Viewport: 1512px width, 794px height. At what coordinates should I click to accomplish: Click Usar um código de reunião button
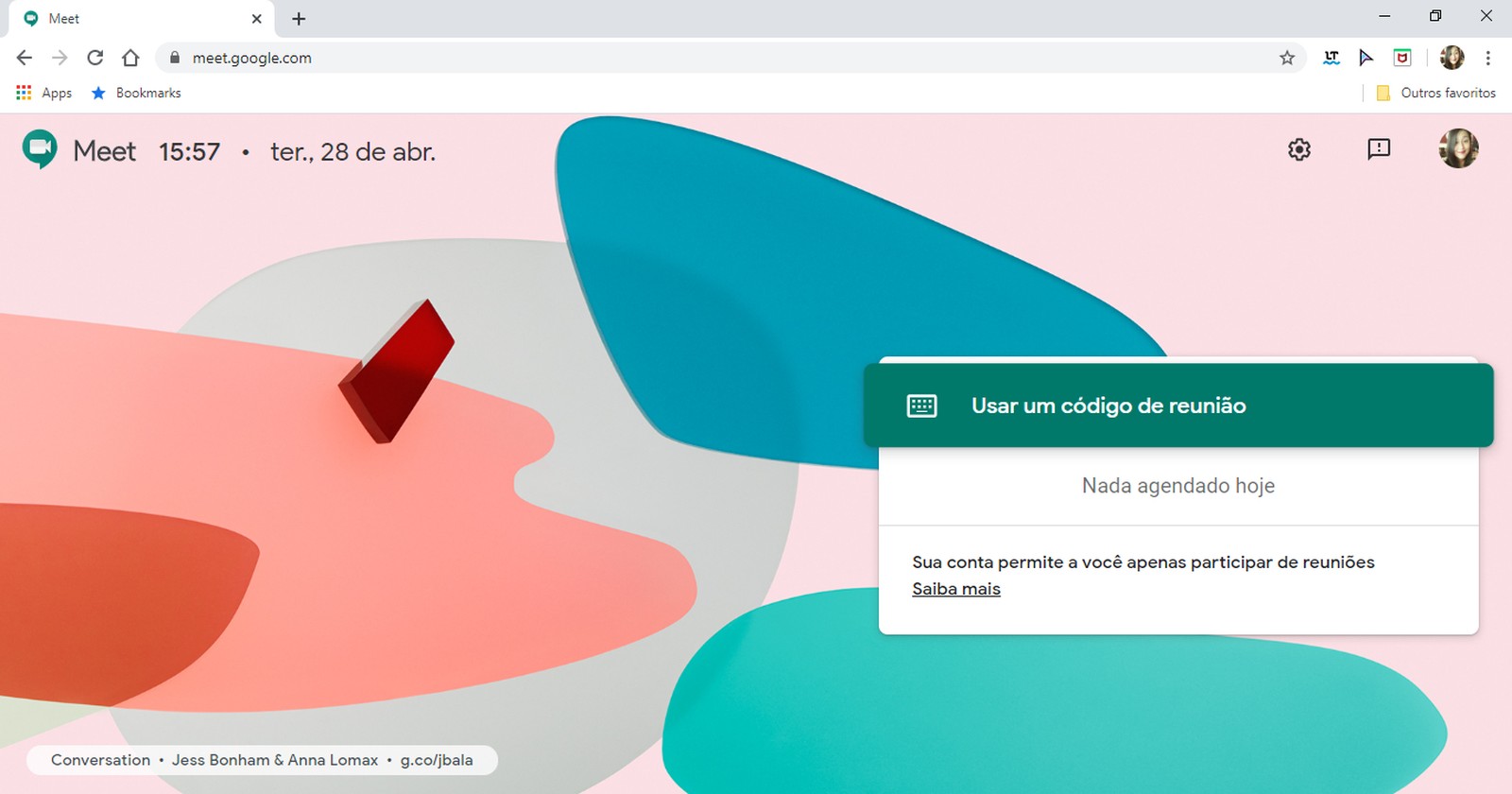1178,406
